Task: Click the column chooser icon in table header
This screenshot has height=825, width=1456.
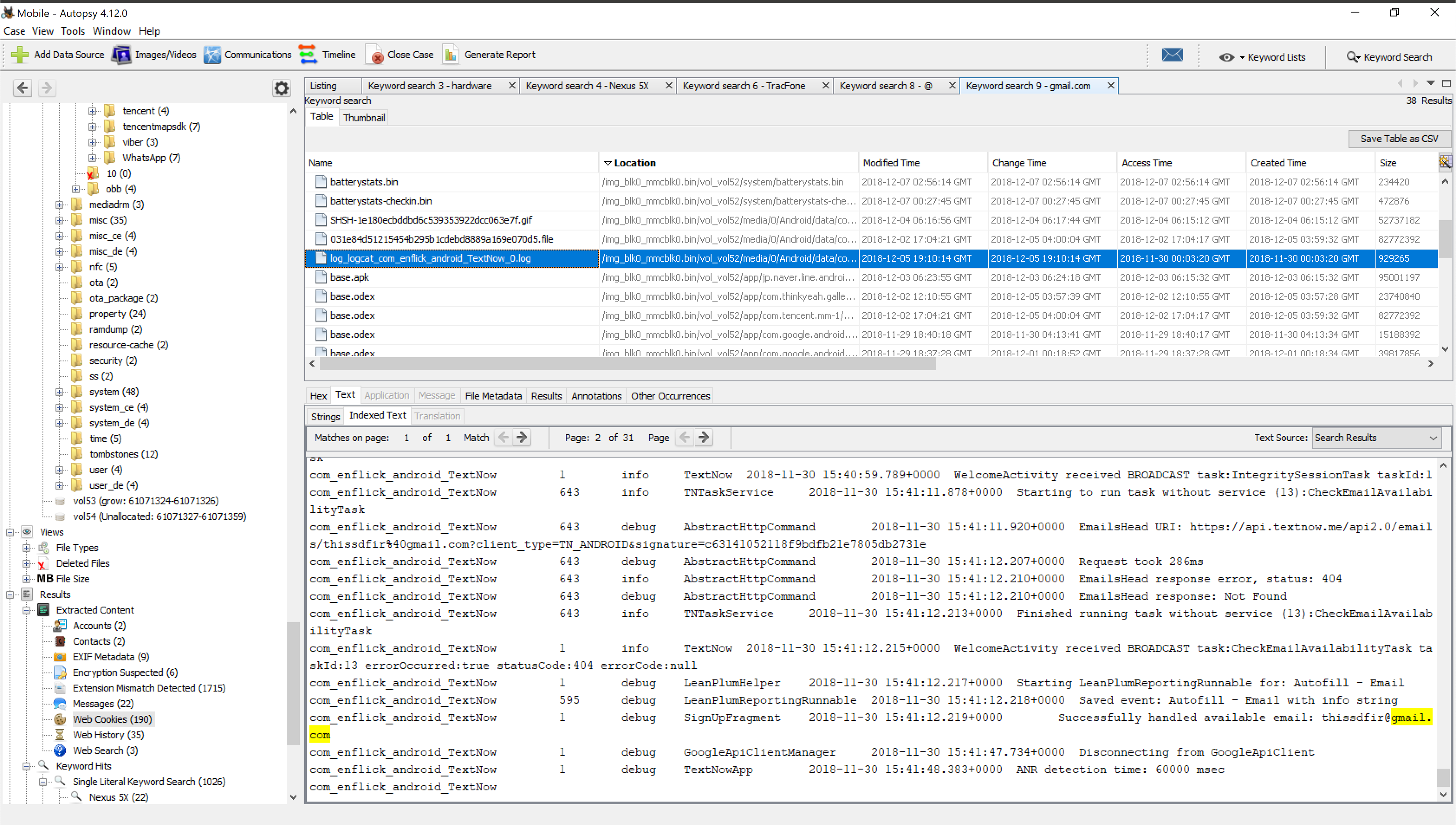Action: point(1445,162)
